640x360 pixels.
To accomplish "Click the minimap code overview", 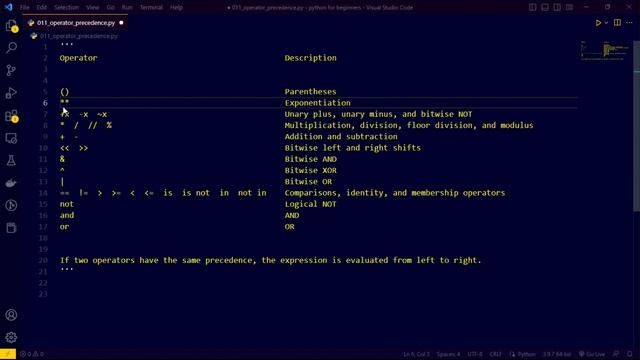I will 605,51.
